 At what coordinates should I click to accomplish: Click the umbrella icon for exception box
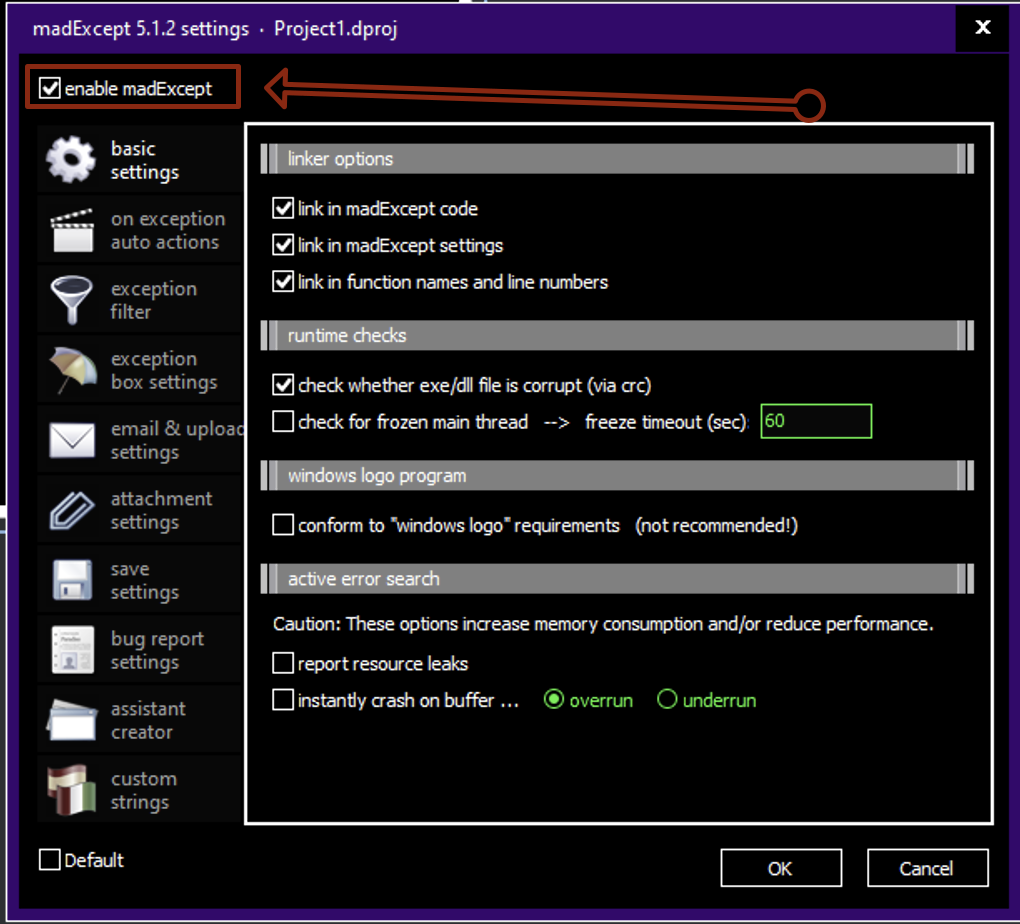pyautogui.click(x=72, y=370)
